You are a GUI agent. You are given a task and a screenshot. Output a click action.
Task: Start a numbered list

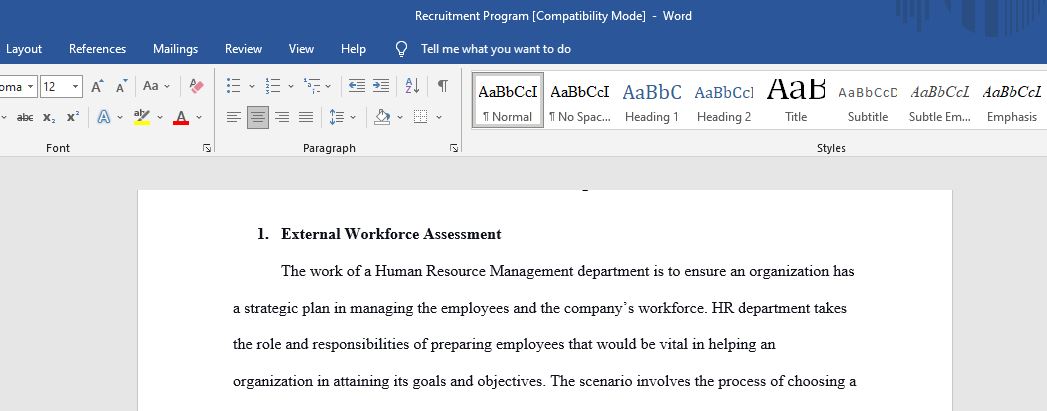[x=272, y=86]
